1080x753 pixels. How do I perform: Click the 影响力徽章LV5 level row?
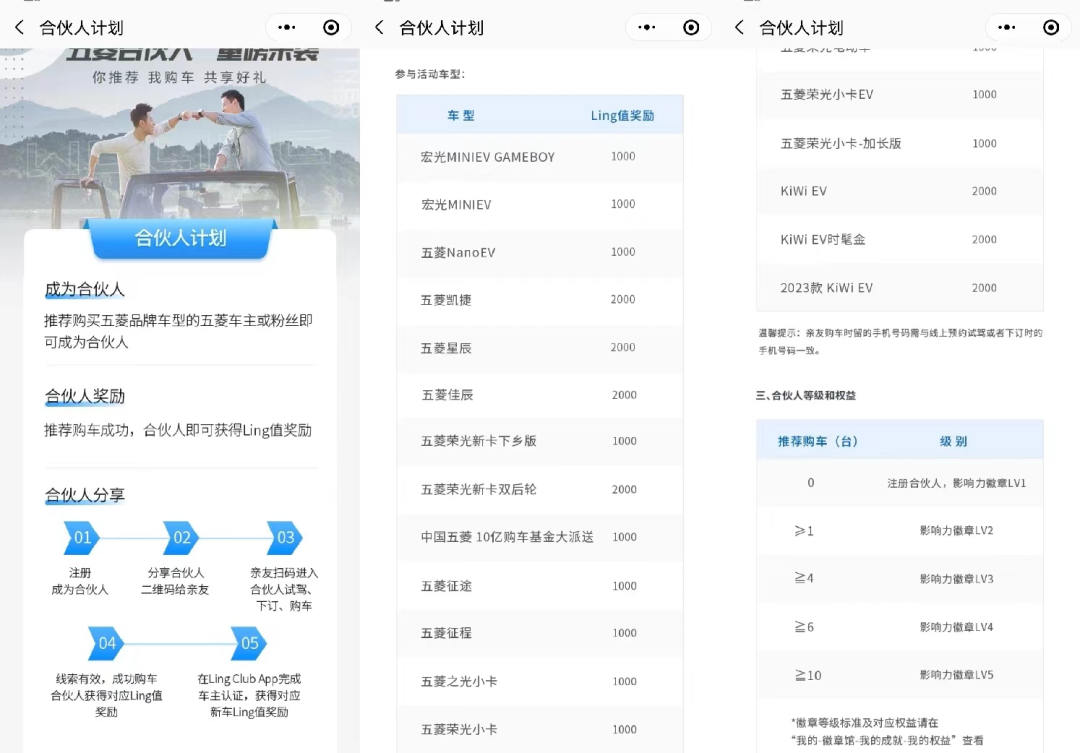(x=899, y=675)
